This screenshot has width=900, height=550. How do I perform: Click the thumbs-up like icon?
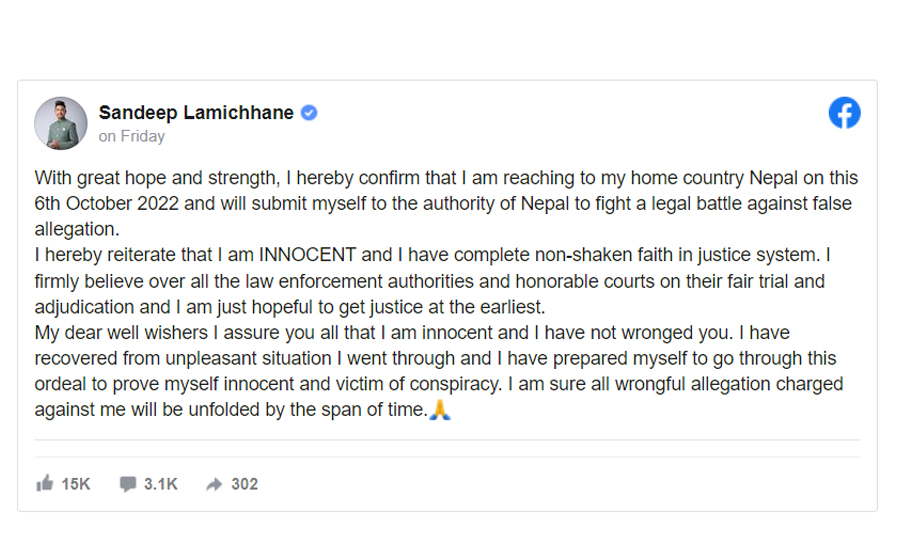[45, 484]
